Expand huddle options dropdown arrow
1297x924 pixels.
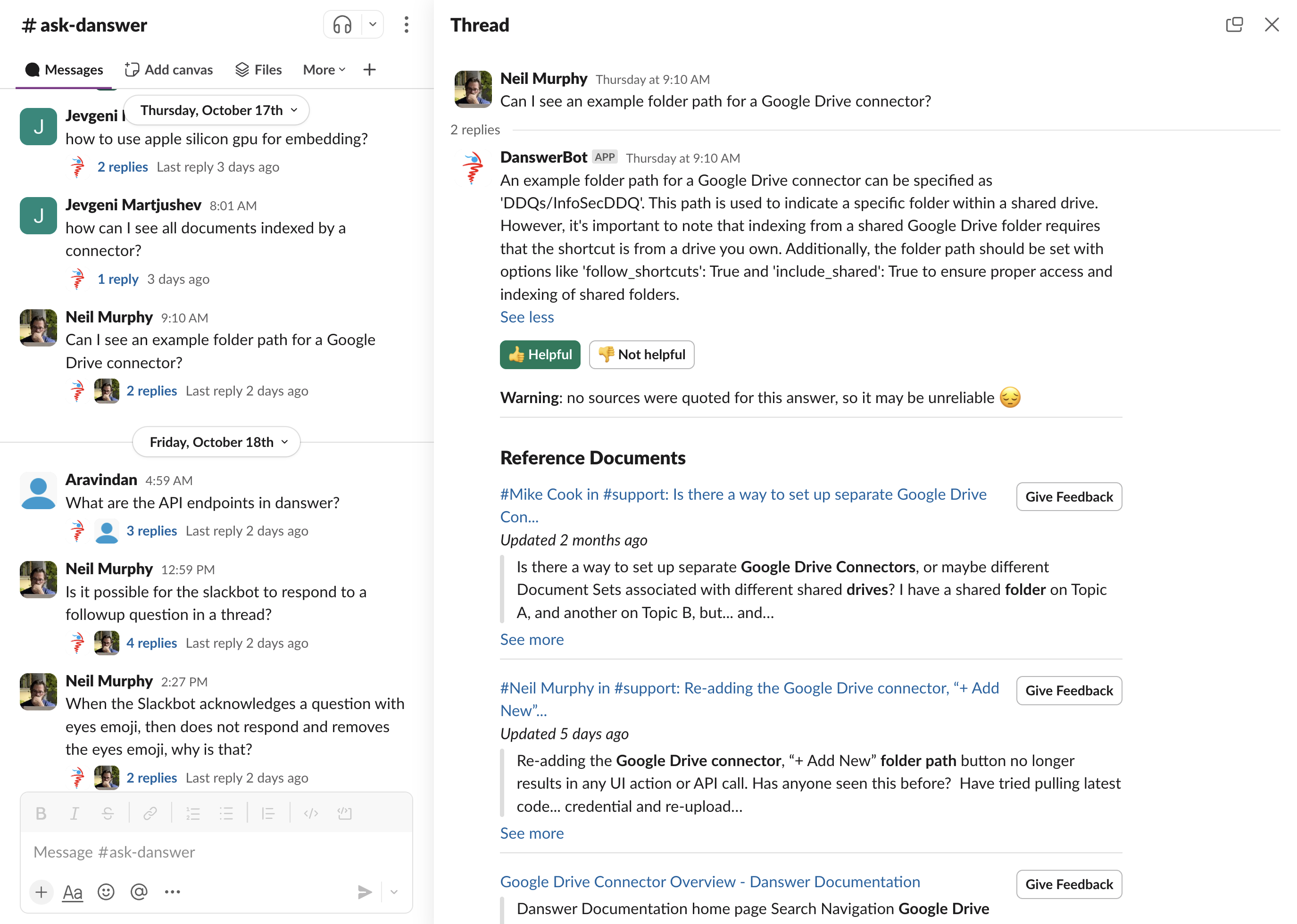tap(373, 25)
